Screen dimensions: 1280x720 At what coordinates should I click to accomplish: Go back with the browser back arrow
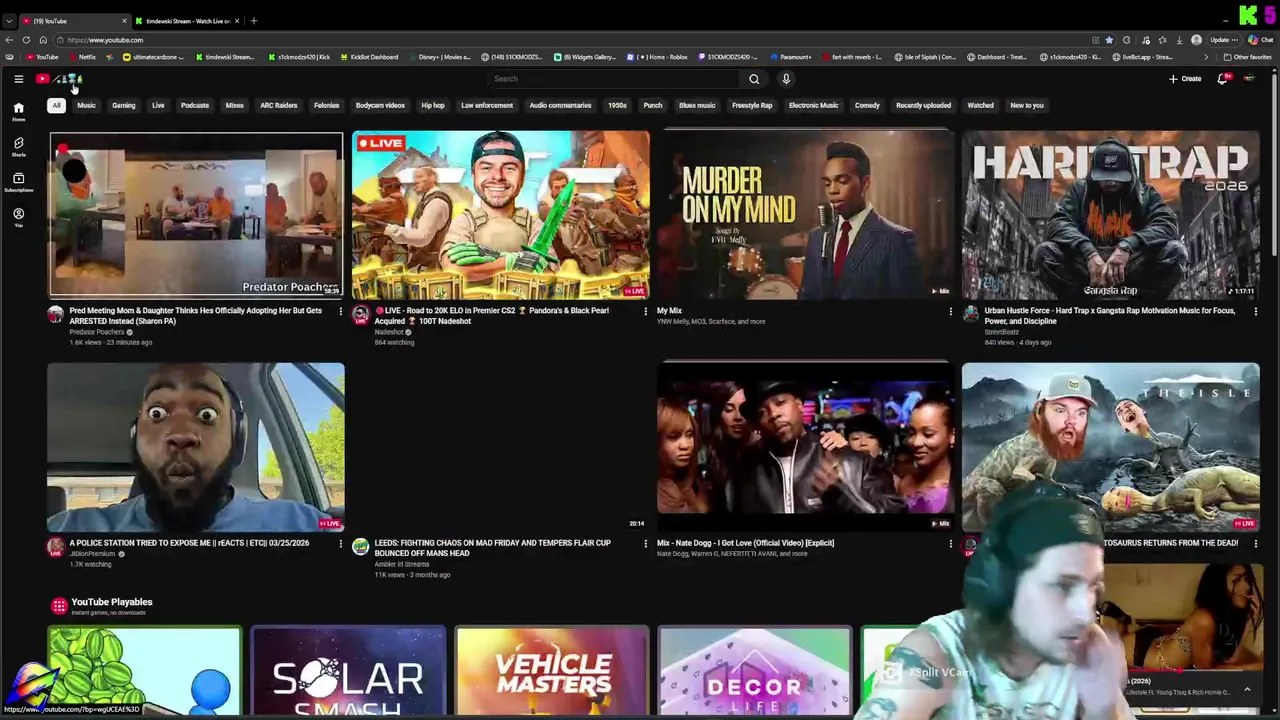(x=9, y=40)
